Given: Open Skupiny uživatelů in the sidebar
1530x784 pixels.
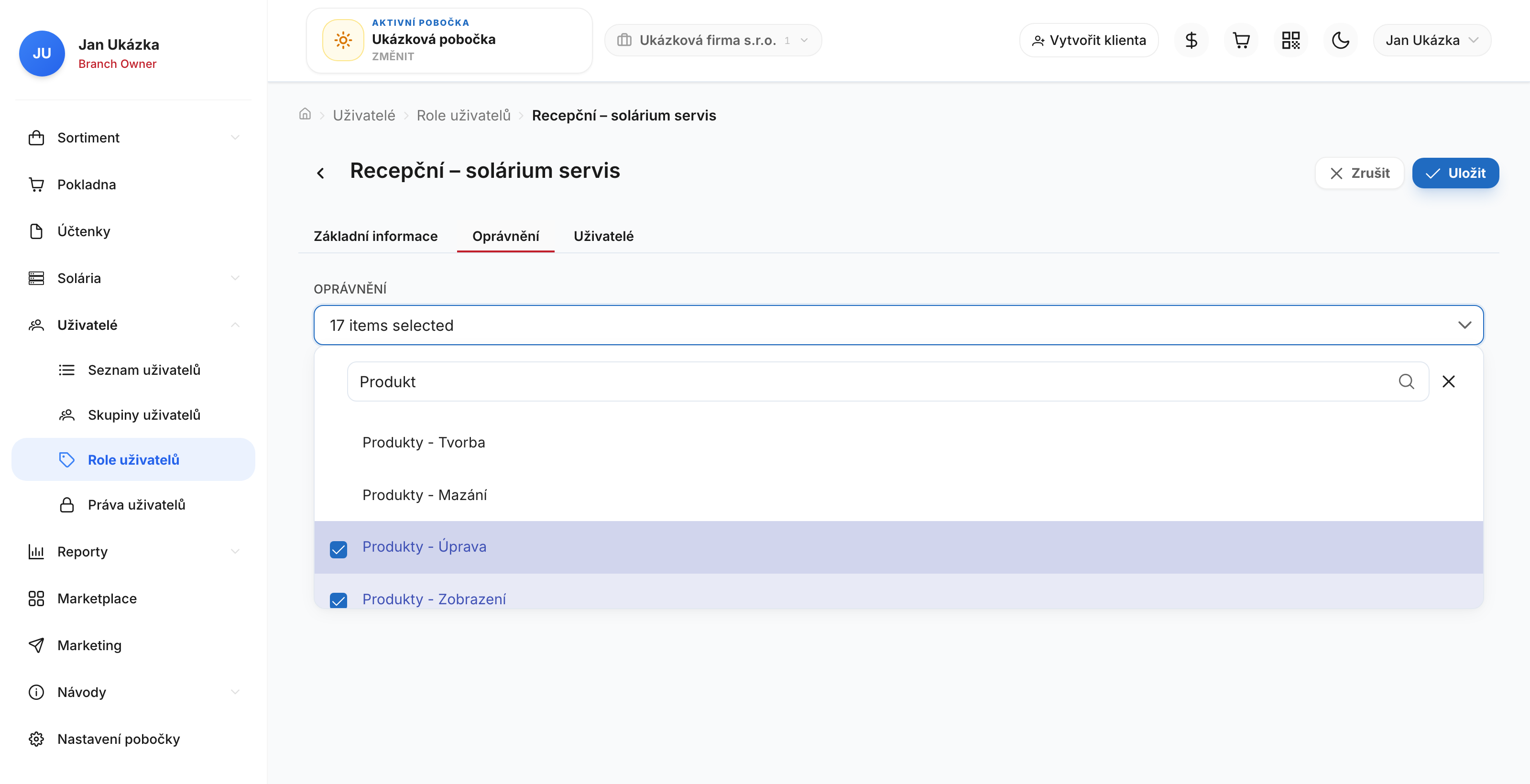Looking at the screenshot, I should click(134, 415).
